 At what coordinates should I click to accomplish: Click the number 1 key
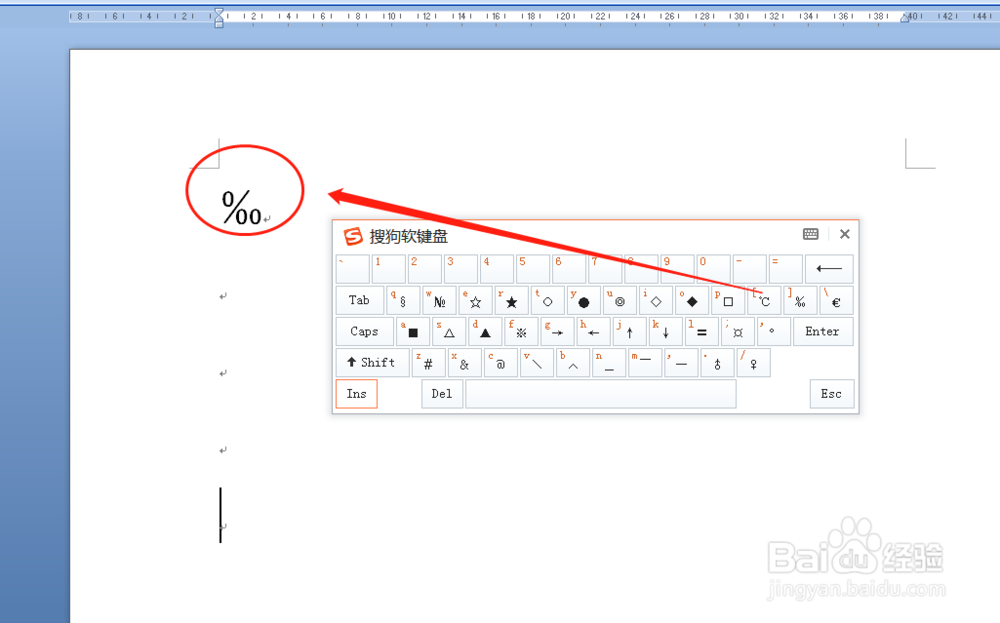click(x=389, y=269)
